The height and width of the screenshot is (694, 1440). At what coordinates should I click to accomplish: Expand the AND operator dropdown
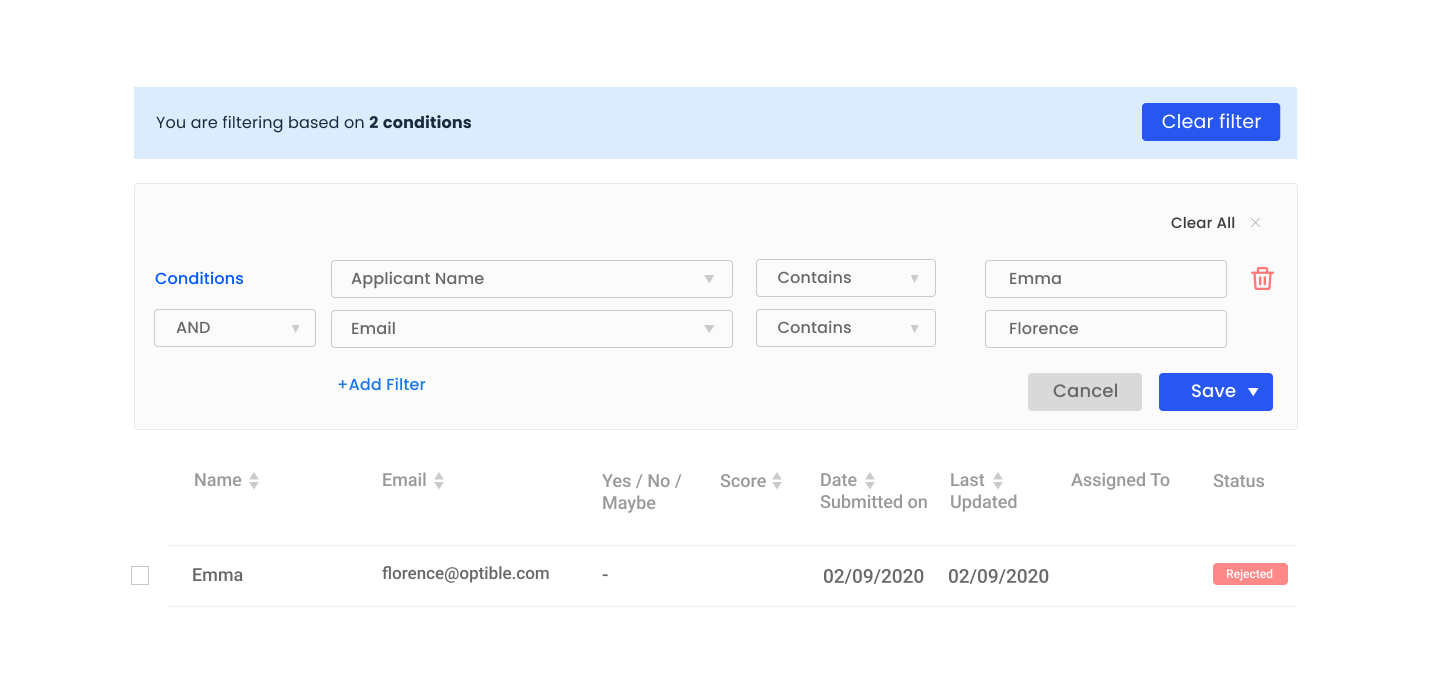pos(234,328)
